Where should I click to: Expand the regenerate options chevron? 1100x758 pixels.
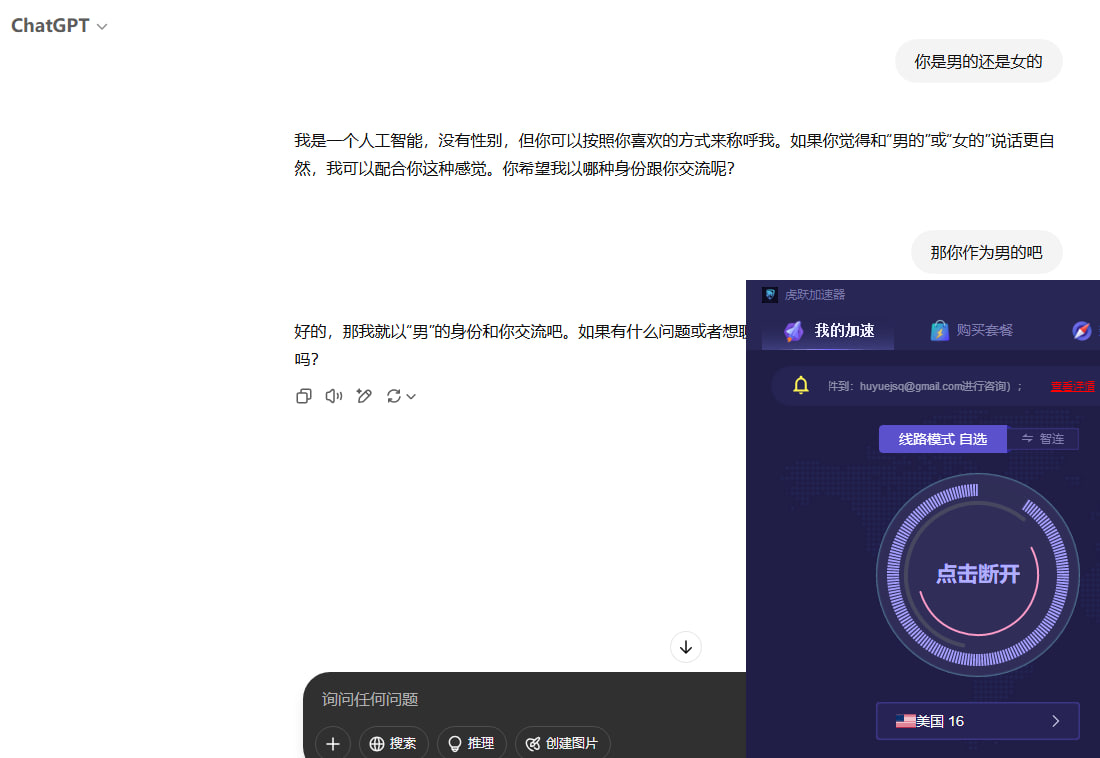[x=411, y=397]
